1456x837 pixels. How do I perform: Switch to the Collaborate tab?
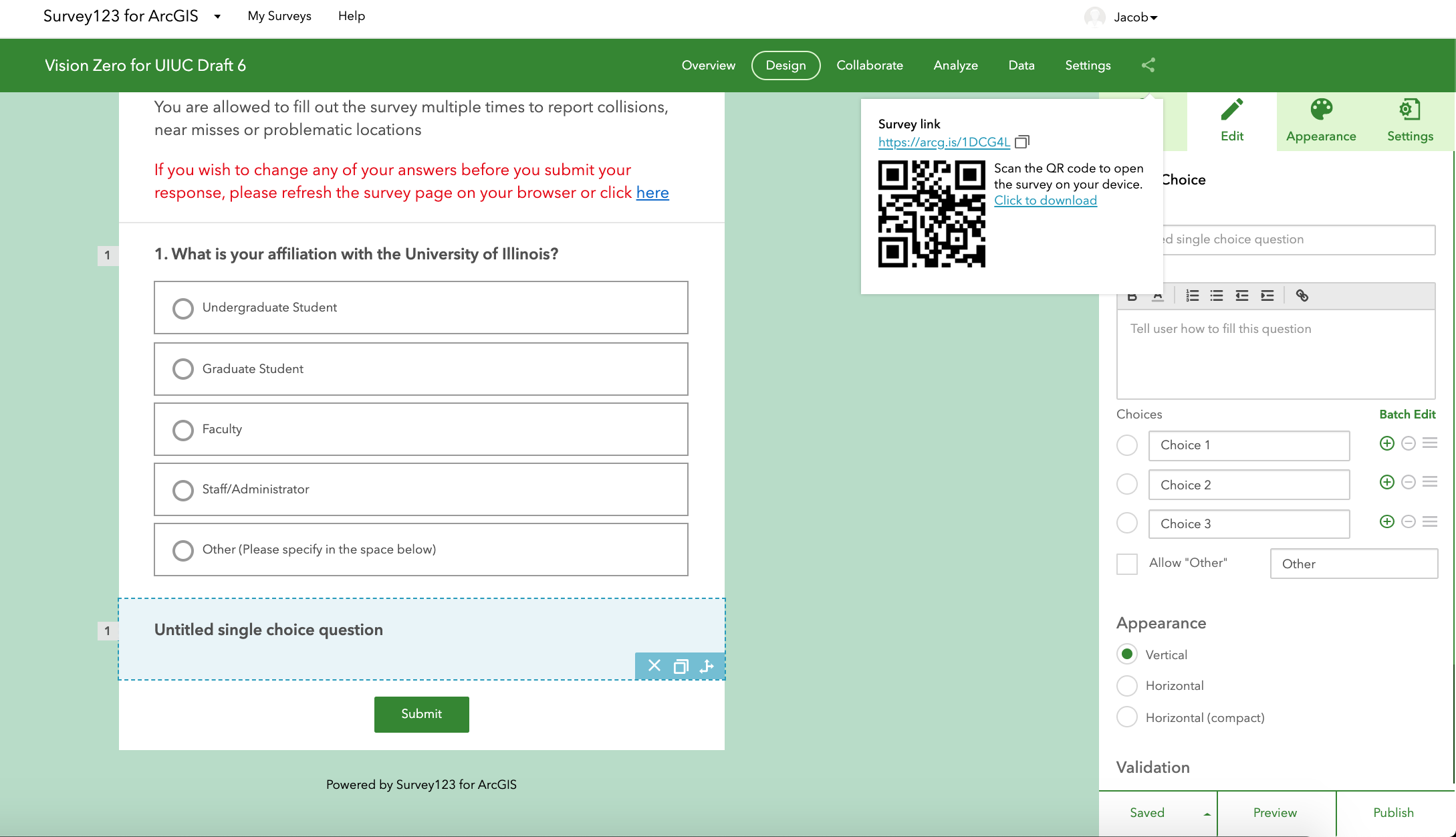coord(870,65)
